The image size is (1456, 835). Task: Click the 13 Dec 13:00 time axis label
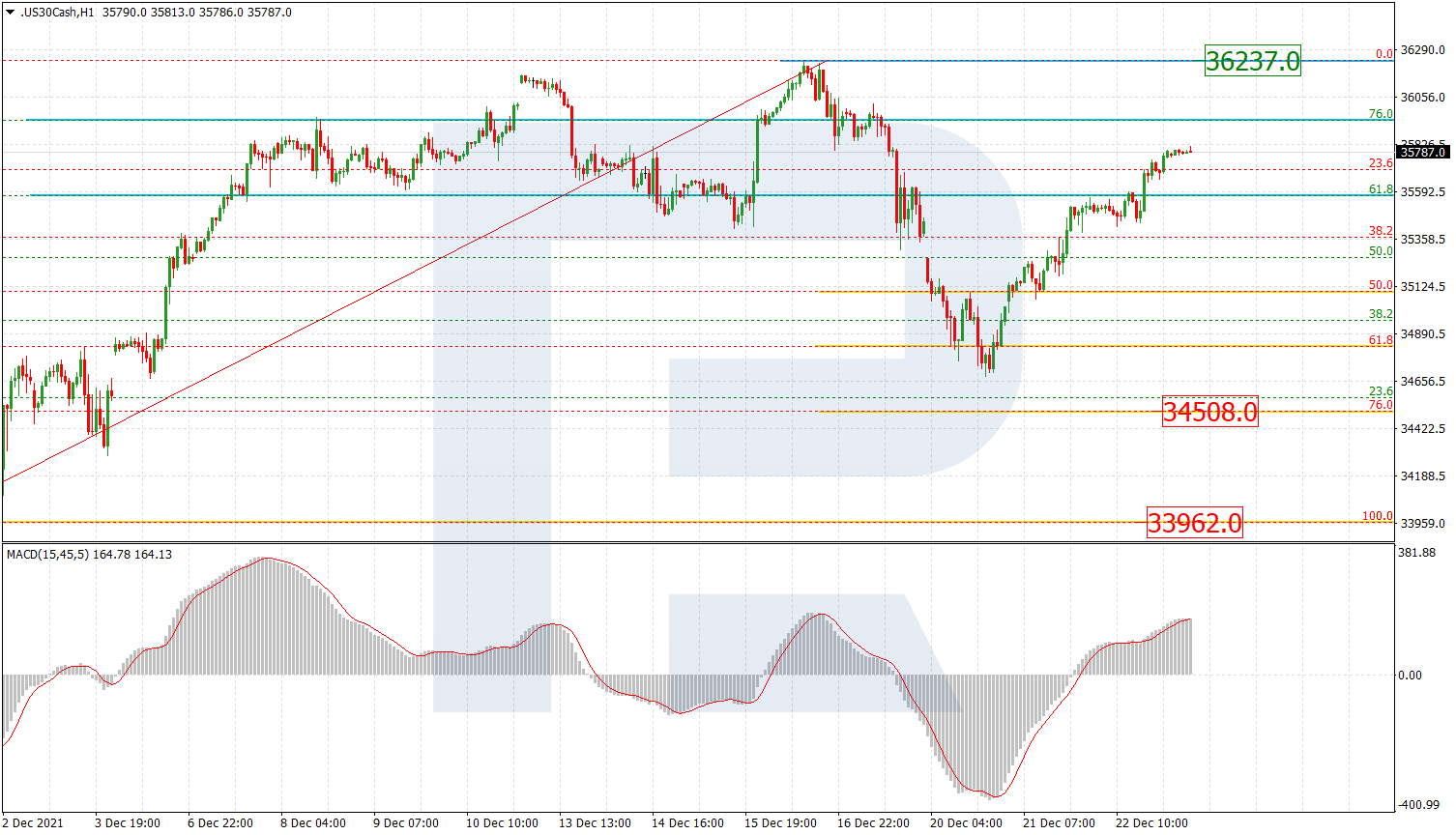(x=595, y=823)
